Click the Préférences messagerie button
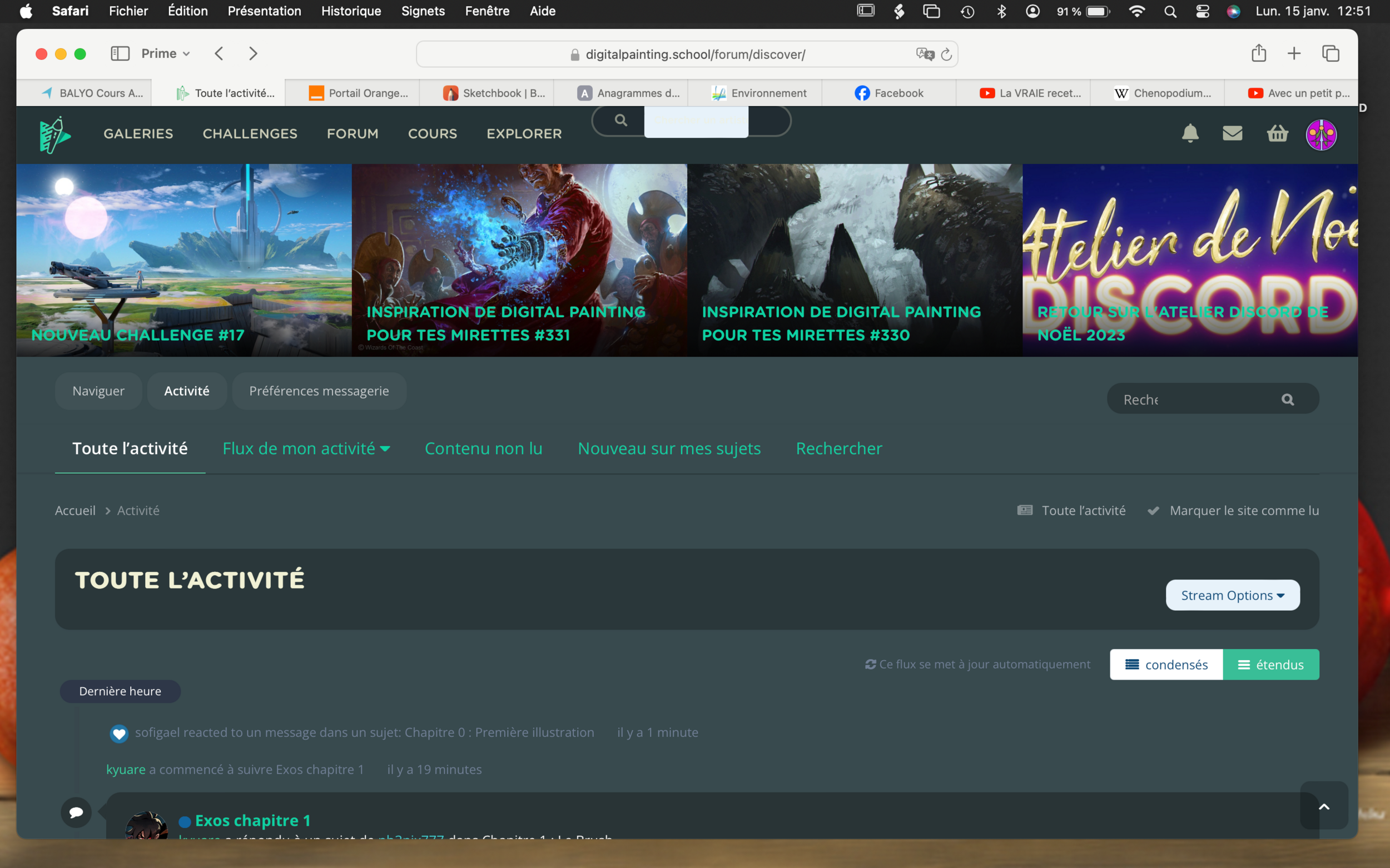 pyautogui.click(x=319, y=391)
